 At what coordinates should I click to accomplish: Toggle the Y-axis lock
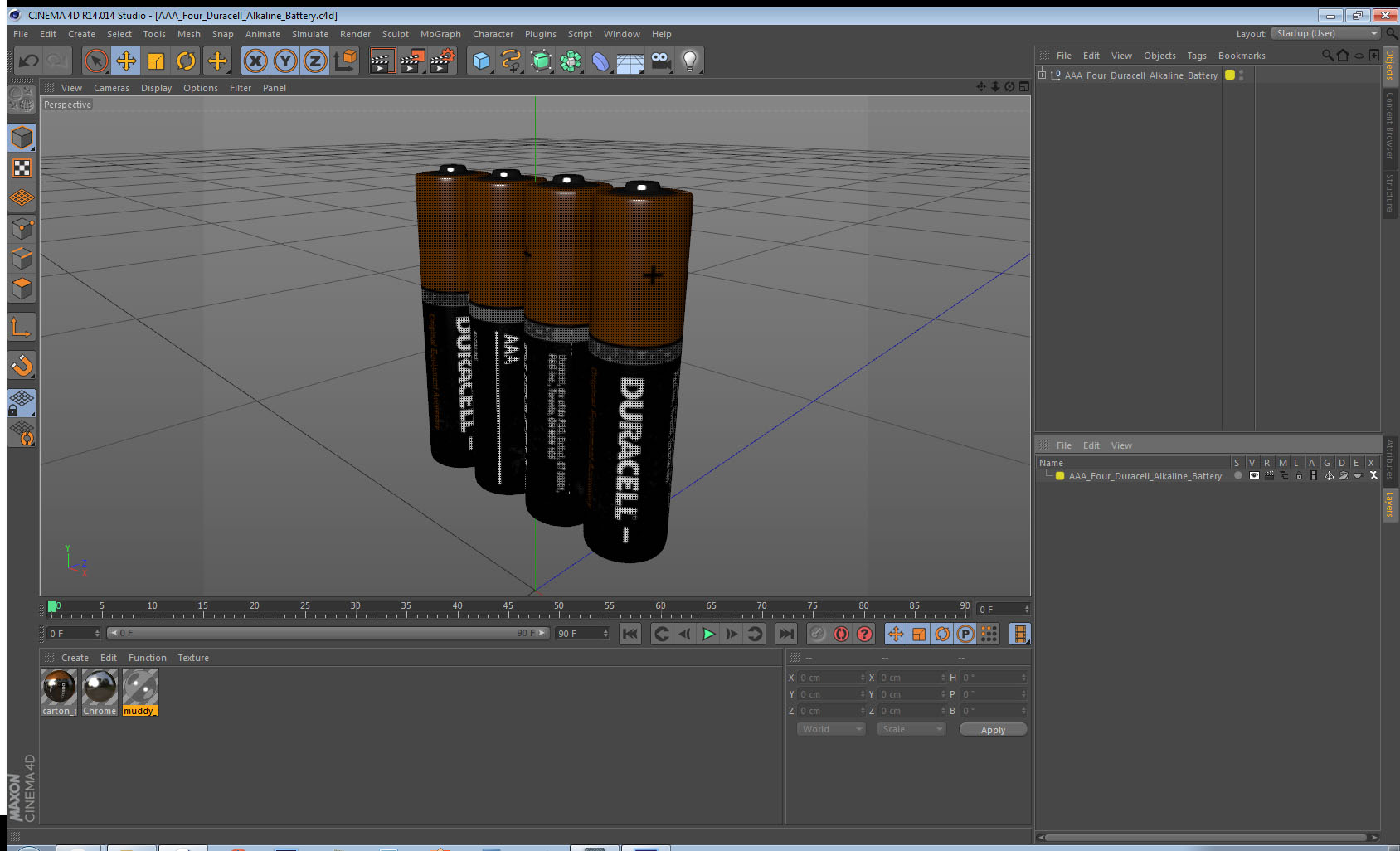(285, 61)
